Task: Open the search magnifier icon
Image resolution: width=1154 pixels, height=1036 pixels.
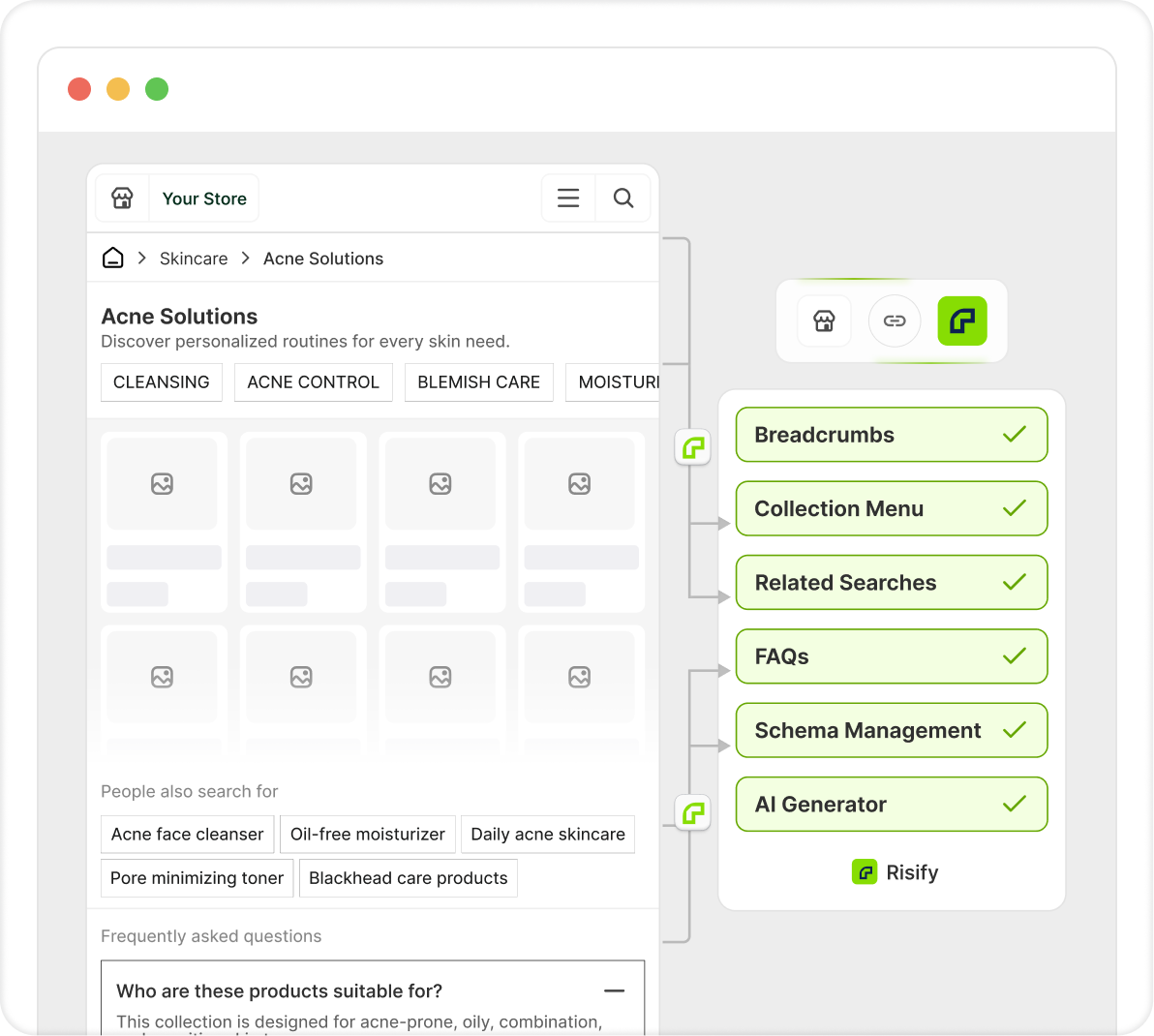Action: click(x=623, y=198)
